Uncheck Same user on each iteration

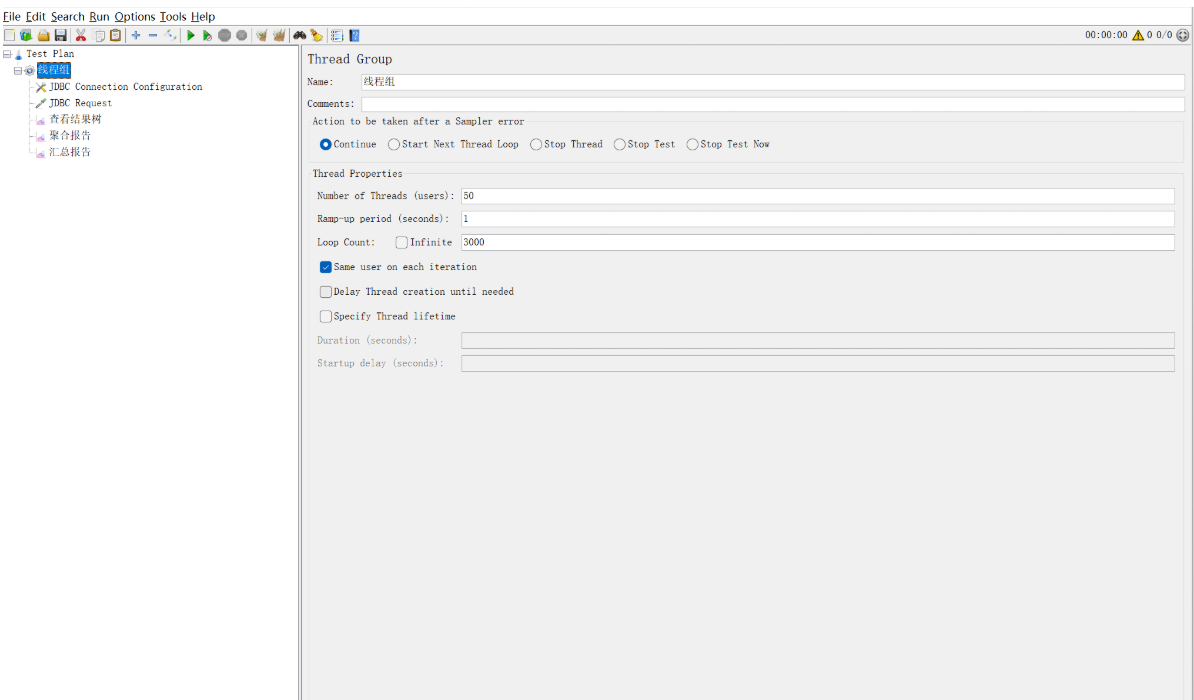tap(325, 267)
